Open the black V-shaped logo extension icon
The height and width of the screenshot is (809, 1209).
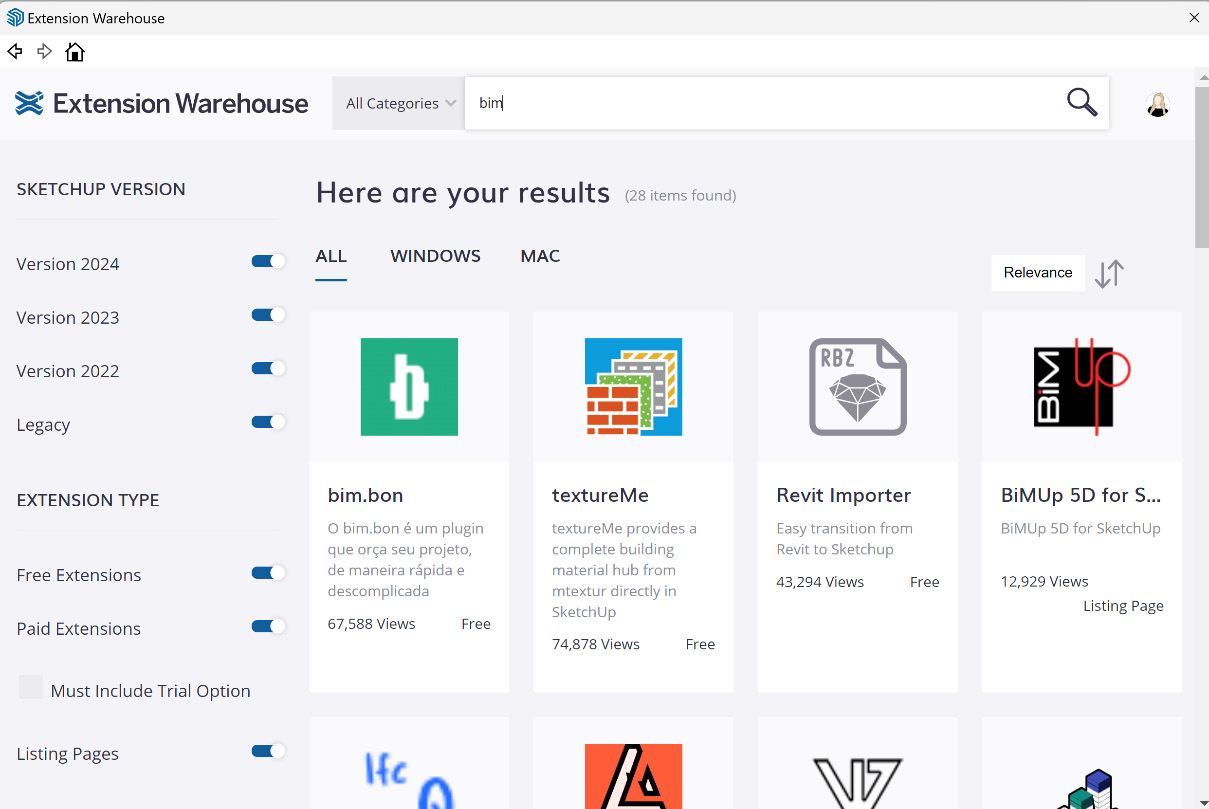coord(858,781)
